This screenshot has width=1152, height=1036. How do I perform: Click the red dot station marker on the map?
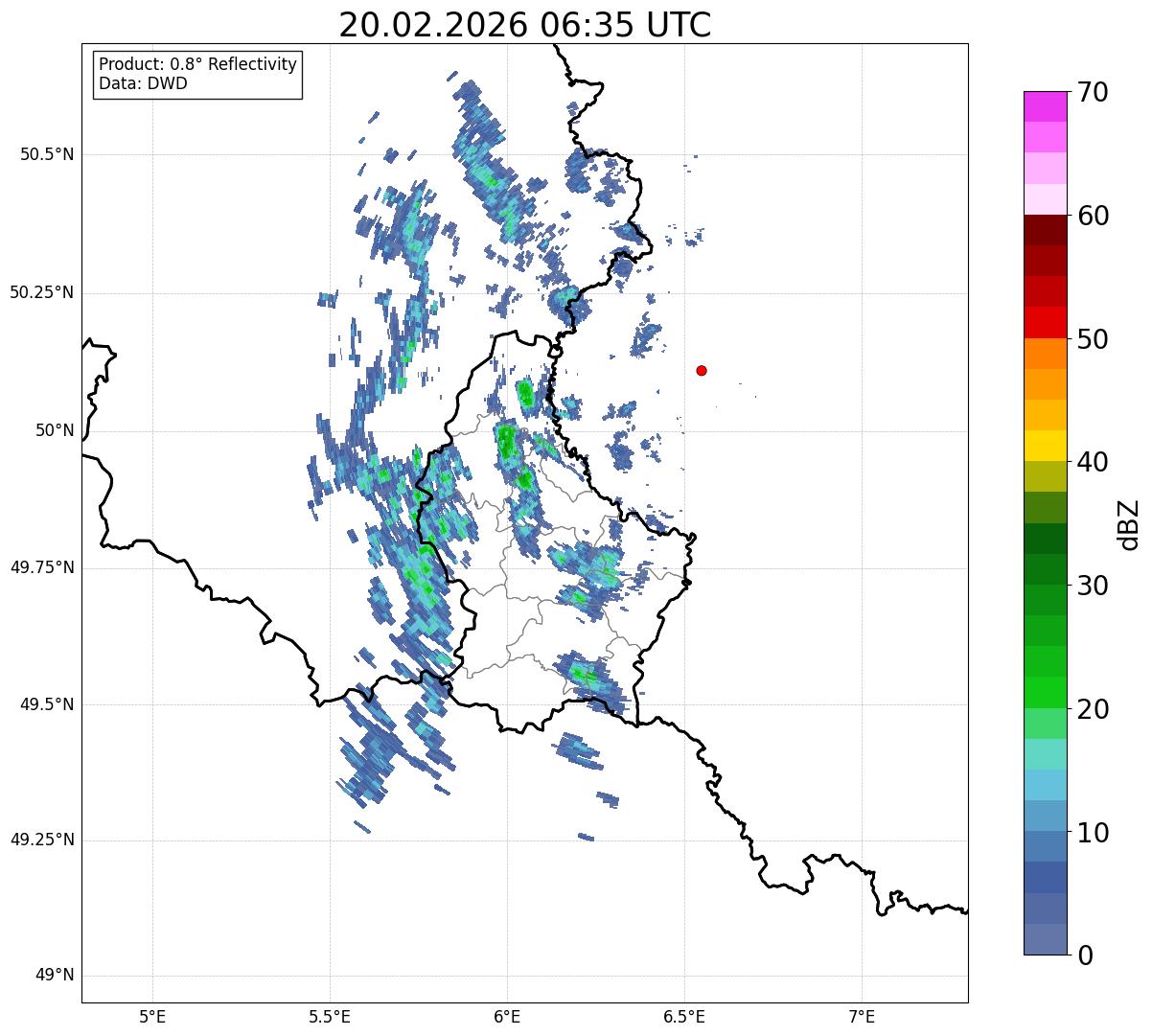[x=702, y=371]
